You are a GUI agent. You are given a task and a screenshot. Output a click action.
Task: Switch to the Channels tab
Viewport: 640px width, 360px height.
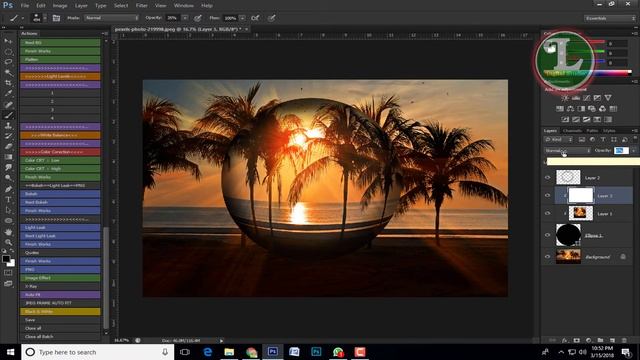coord(572,131)
